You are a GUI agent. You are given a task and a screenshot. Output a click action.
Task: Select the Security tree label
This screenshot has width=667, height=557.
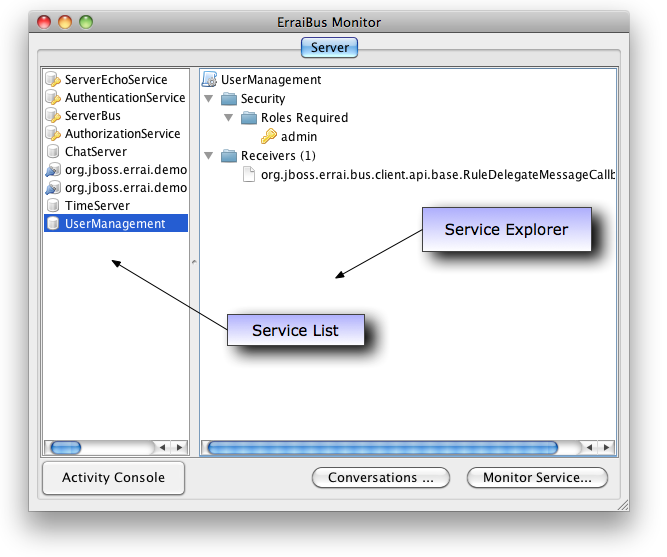(x=263, y=99)
